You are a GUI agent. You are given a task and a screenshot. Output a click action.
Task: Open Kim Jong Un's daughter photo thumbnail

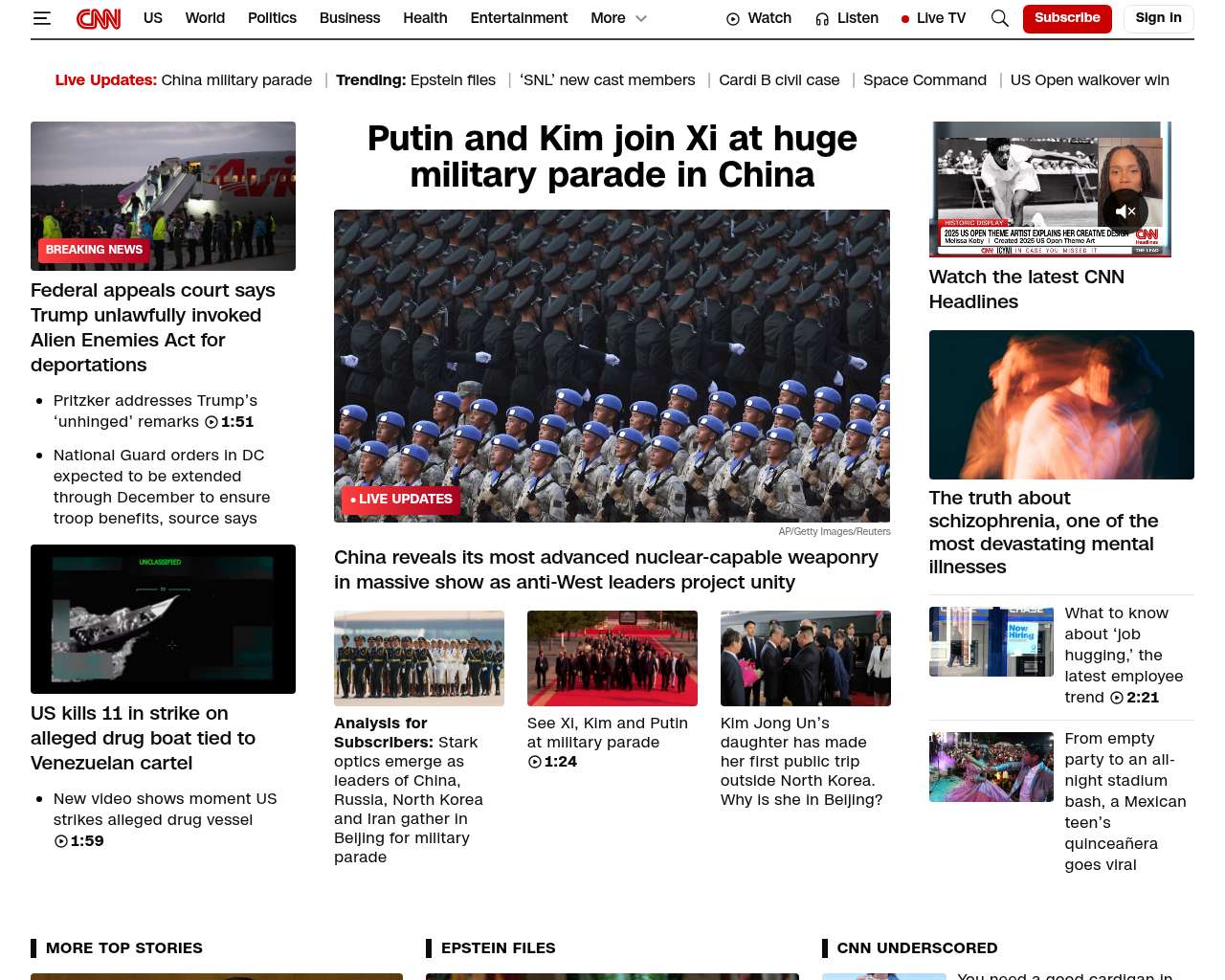[x=806, y=658]
